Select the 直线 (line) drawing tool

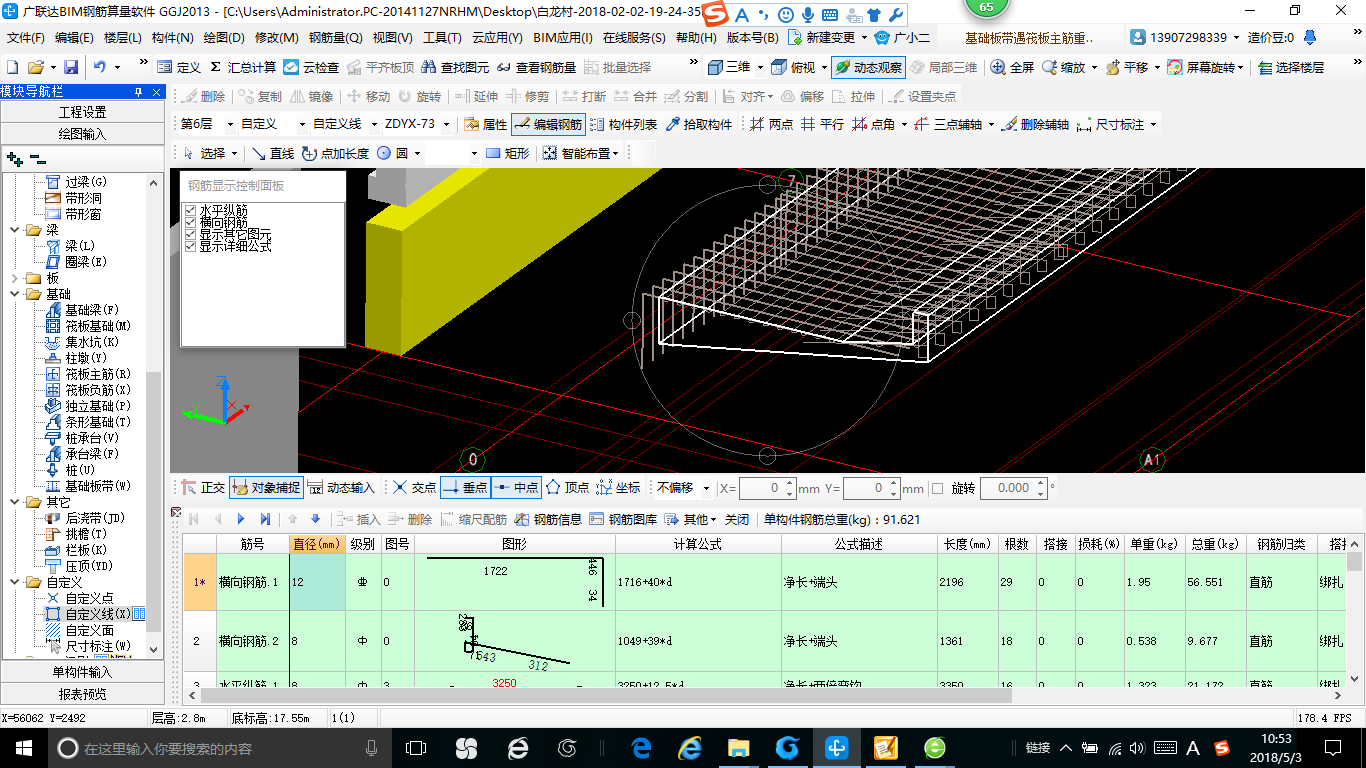coord(272,153)
